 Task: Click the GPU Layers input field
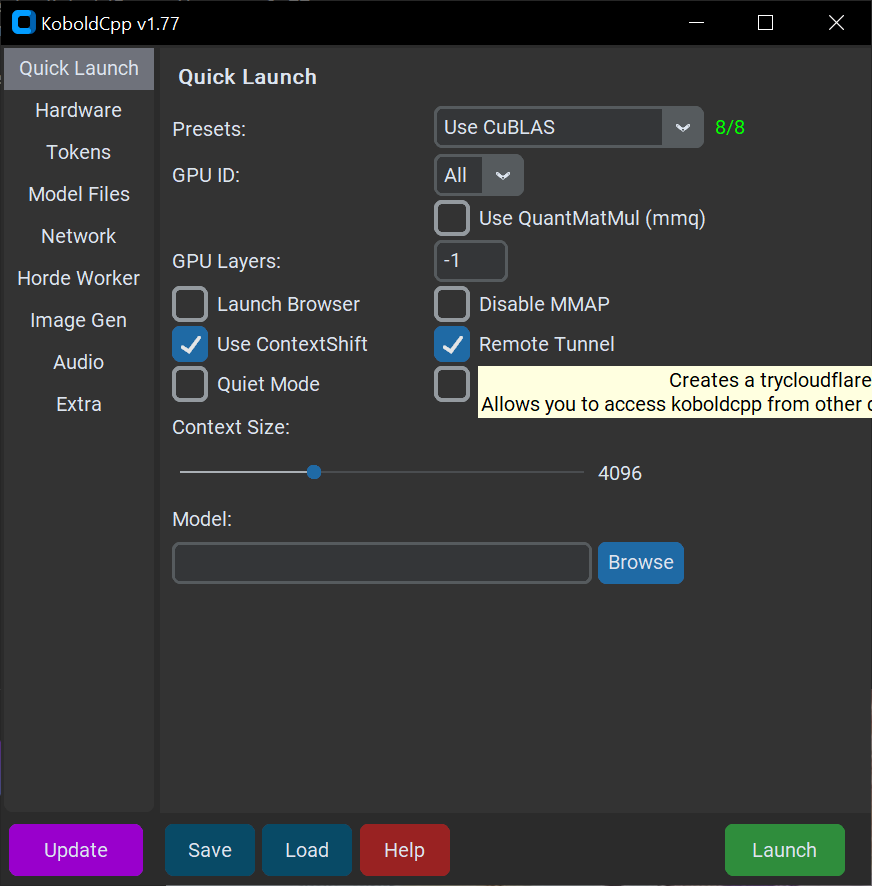coord(471,260)
